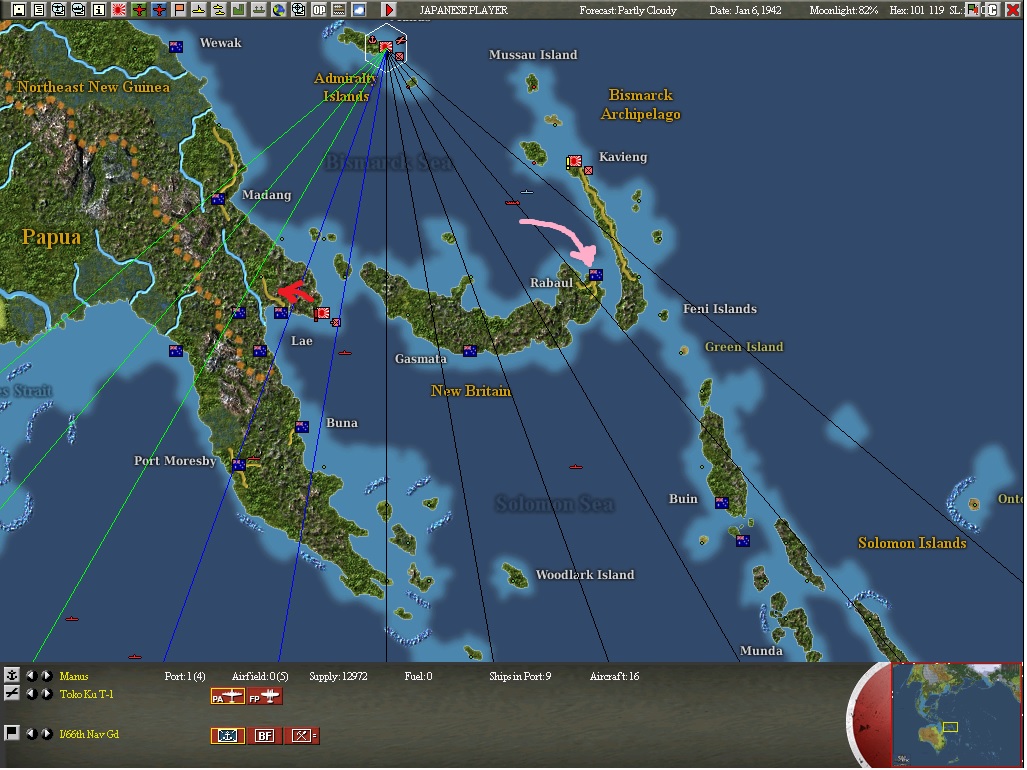Click the 'Port: 1 (4)' readout
The width and height of the screenshot is (1027, 770).
(x=185, y=676)
